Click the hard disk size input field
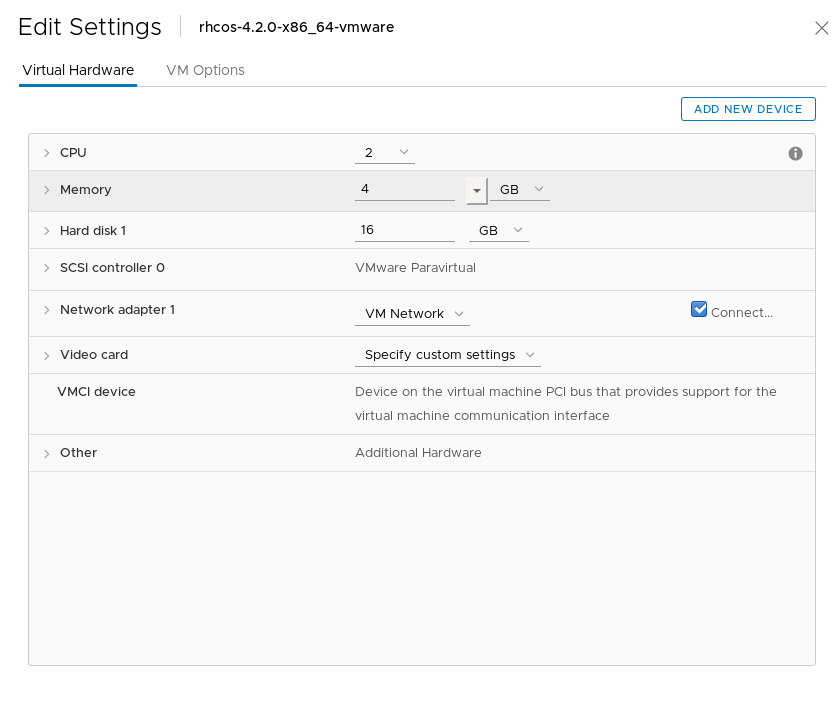The width and height of the screenshot is (840, 719). pyautogui.click(x=404, y=231)
